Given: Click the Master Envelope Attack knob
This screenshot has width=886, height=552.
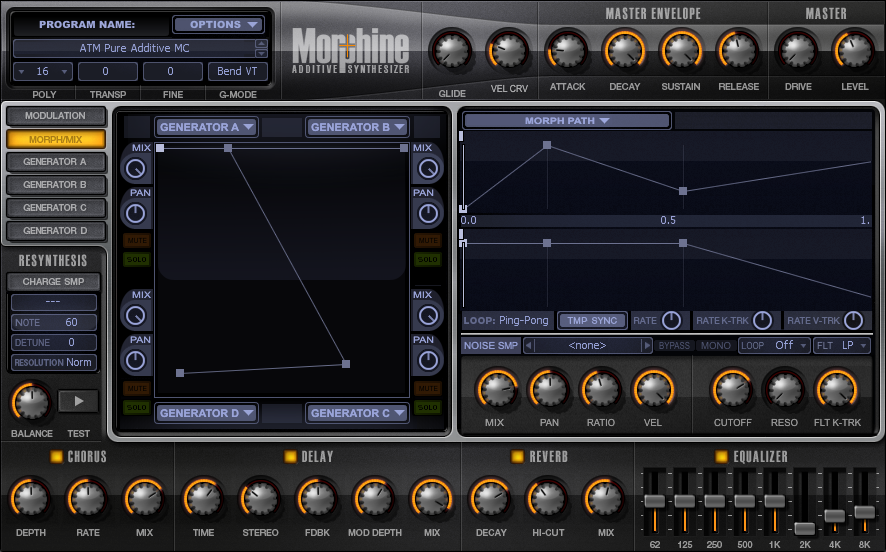Looking at the screenshot, I should click(x=567, y=51).
